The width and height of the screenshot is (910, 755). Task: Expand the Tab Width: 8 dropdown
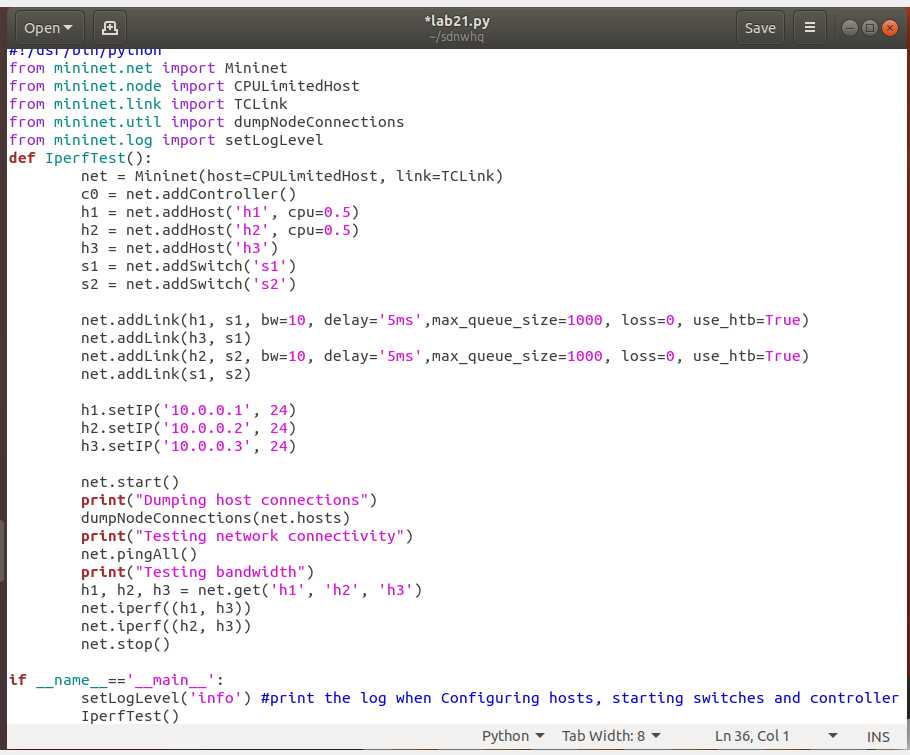click(611, 736)
